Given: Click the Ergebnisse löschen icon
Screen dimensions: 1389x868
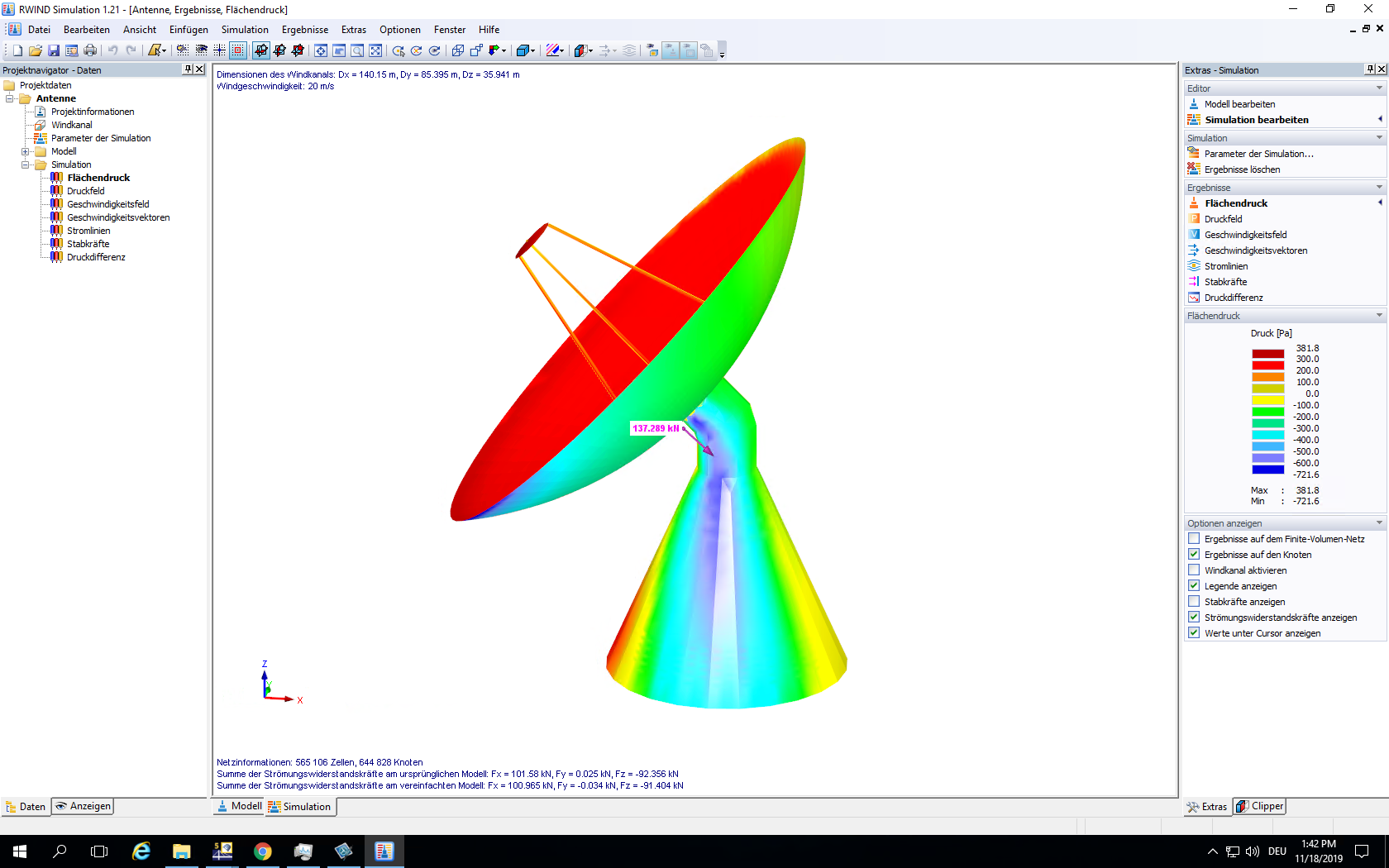Looking at the screenshot, I should 1194,169.
